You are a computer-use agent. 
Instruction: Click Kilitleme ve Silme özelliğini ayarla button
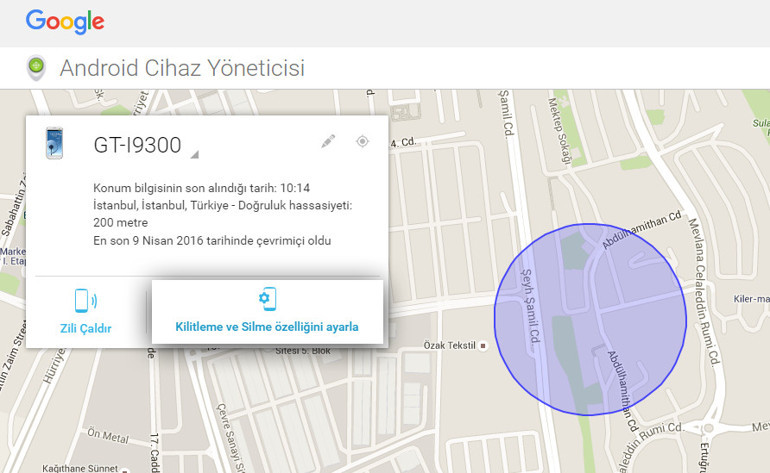pyautogui.click(x=267, y=312)
